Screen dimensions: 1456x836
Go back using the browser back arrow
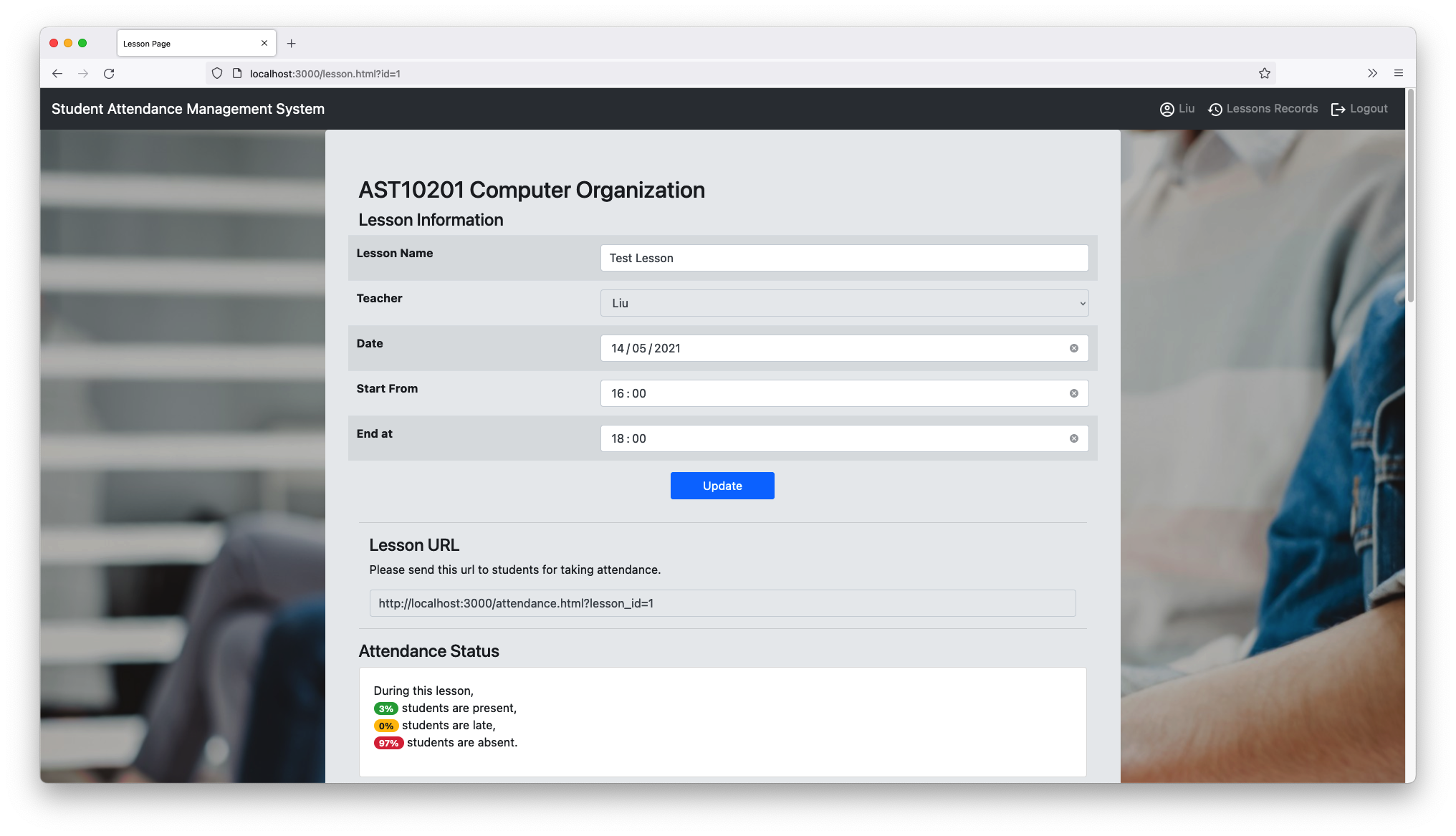coord(57,73)
